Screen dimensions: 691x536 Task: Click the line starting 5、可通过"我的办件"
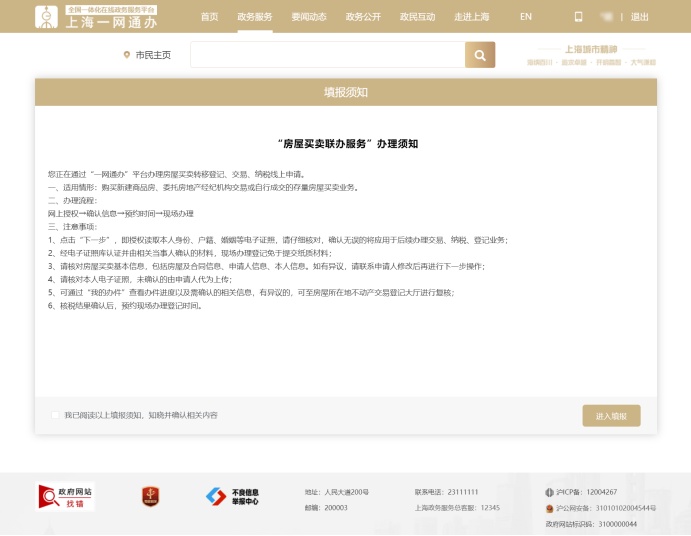click(x=251, y=292)
